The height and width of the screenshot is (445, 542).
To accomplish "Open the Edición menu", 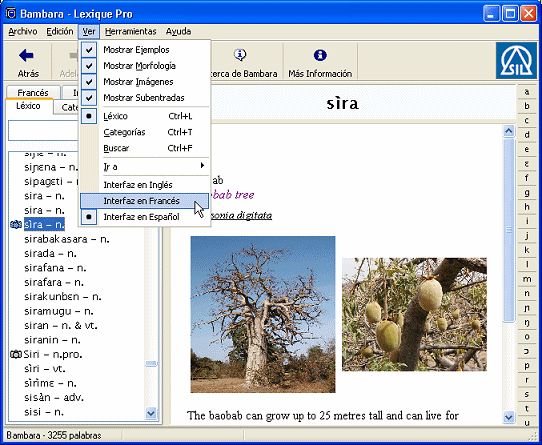I will click(x=60, y=31).
